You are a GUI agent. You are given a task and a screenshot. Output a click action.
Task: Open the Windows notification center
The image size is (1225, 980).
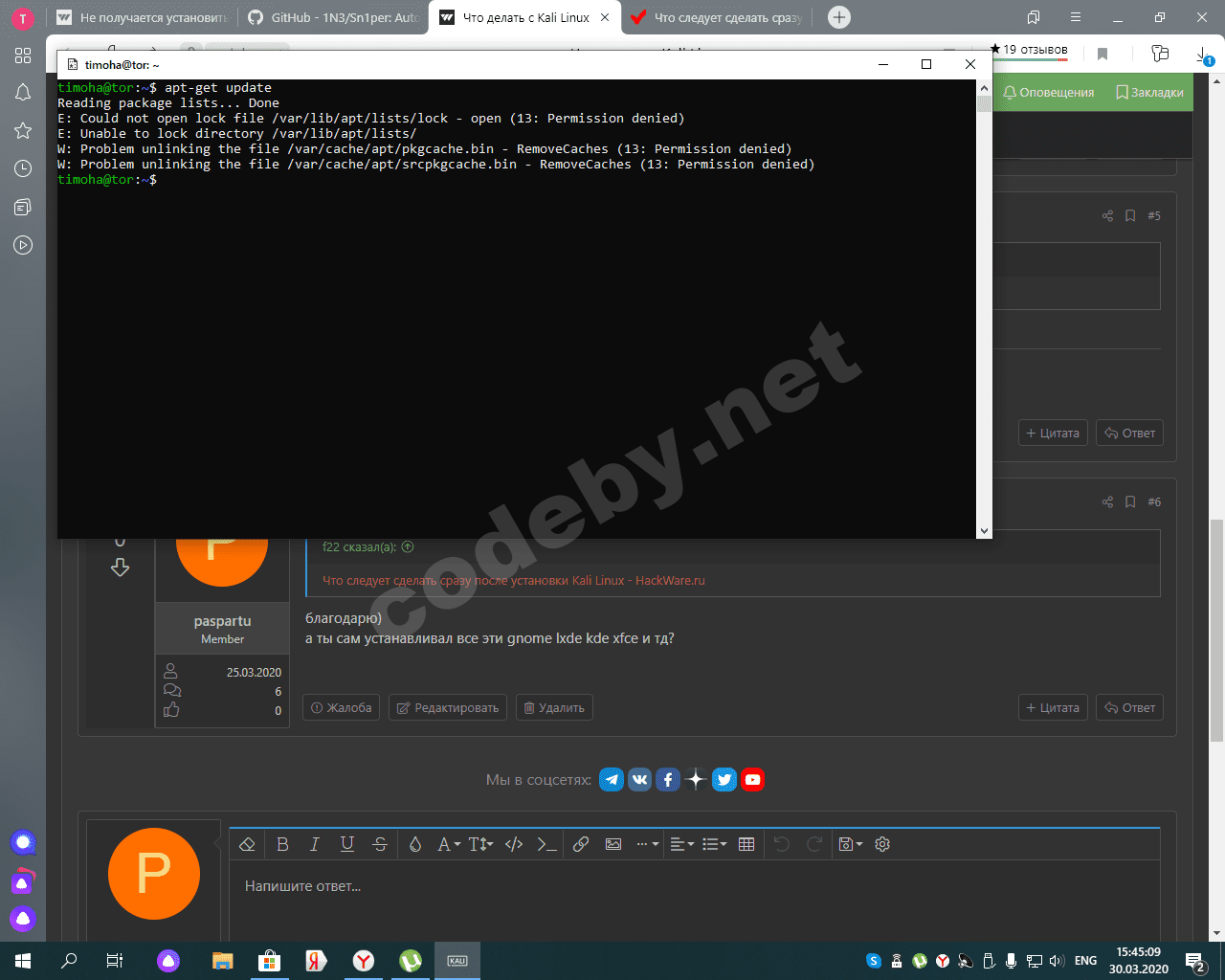(x=1195, y=961)
